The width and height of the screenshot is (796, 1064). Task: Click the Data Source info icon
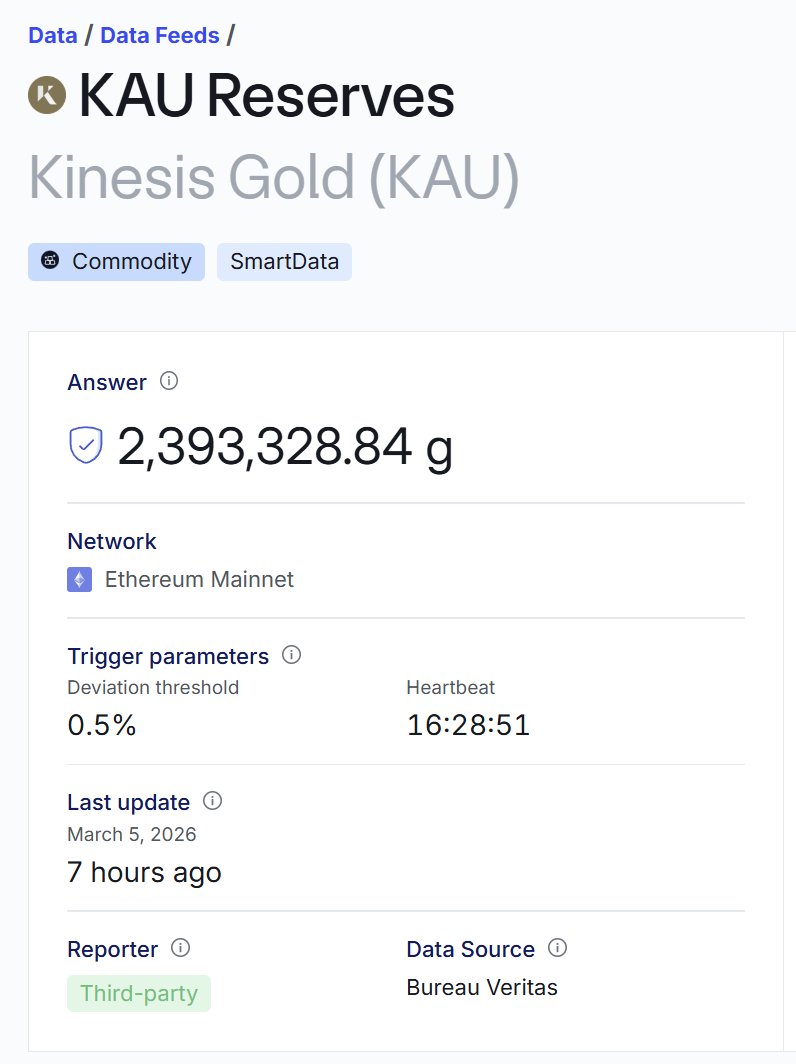558,948
